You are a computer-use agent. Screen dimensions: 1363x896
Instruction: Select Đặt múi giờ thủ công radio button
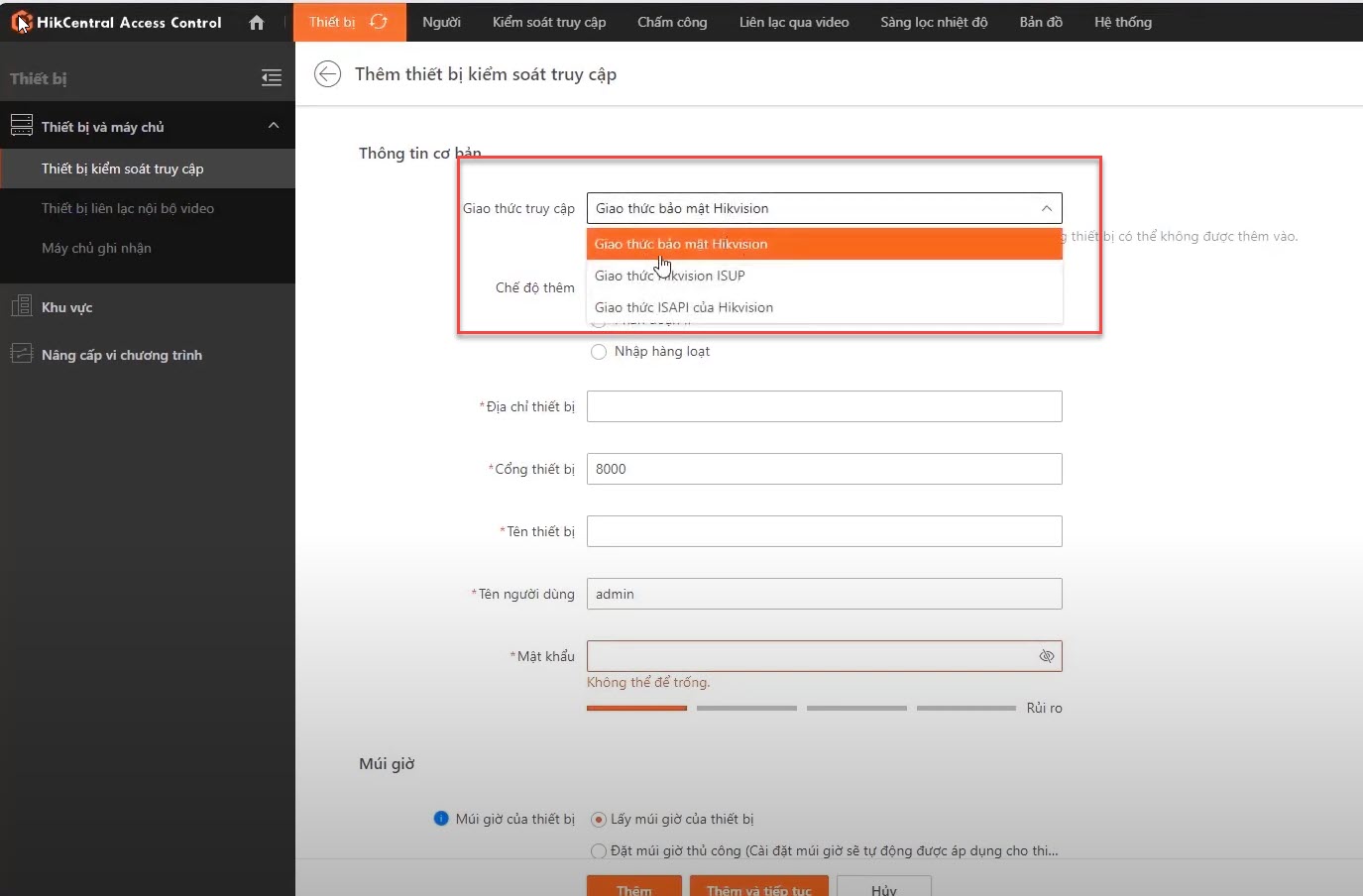(x=599, y=851)
